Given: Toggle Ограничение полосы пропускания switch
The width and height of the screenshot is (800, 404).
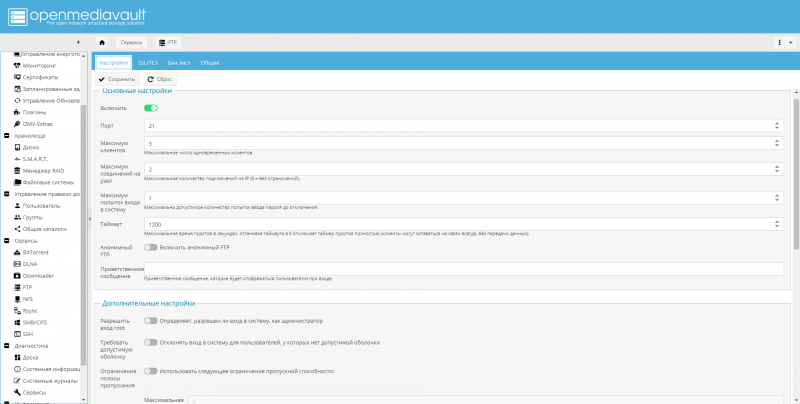Looking at the screenshot, I should point(151,371).
